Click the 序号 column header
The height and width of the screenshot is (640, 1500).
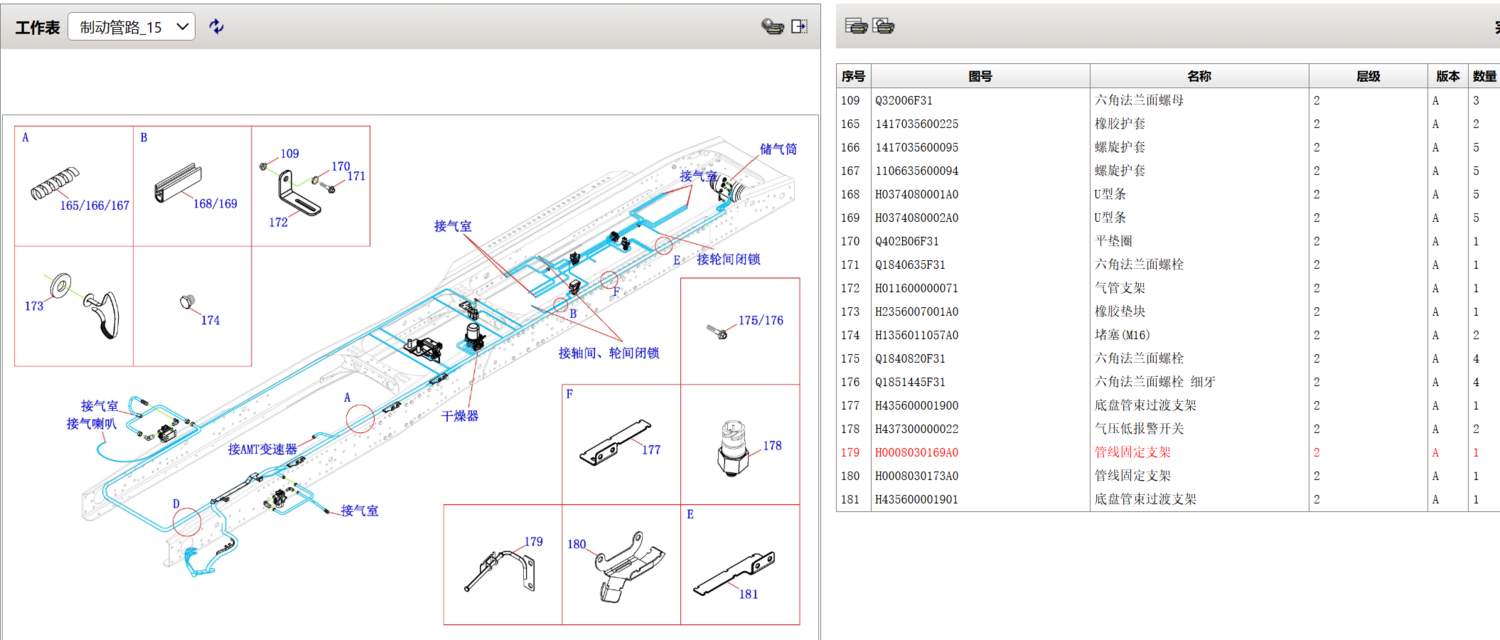tap(853, 76)
